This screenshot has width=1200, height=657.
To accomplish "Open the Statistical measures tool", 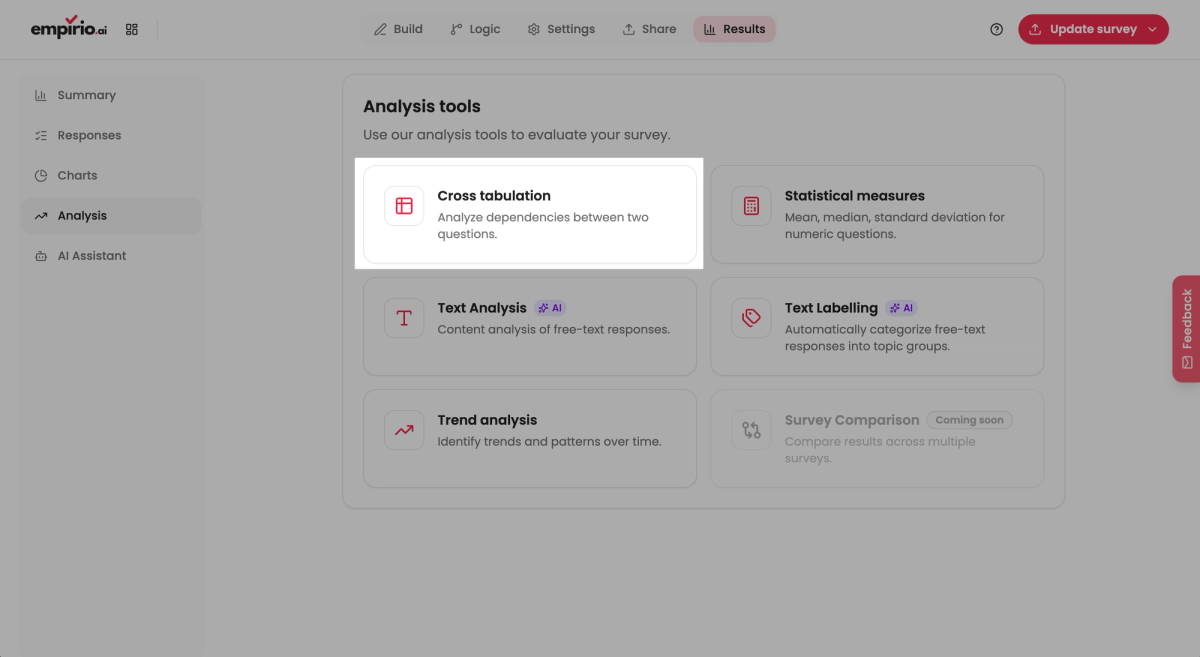I will [877, 214].
